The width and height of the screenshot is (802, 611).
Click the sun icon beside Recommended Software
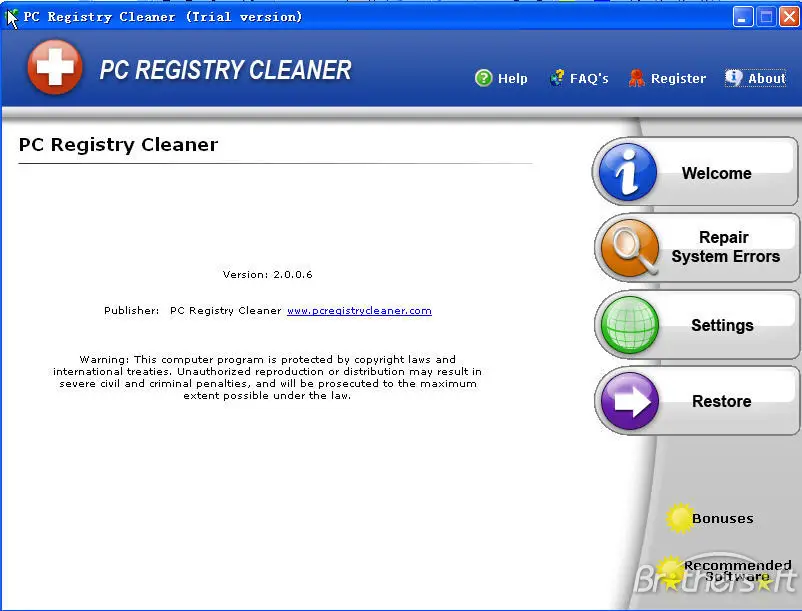point(670,570)
